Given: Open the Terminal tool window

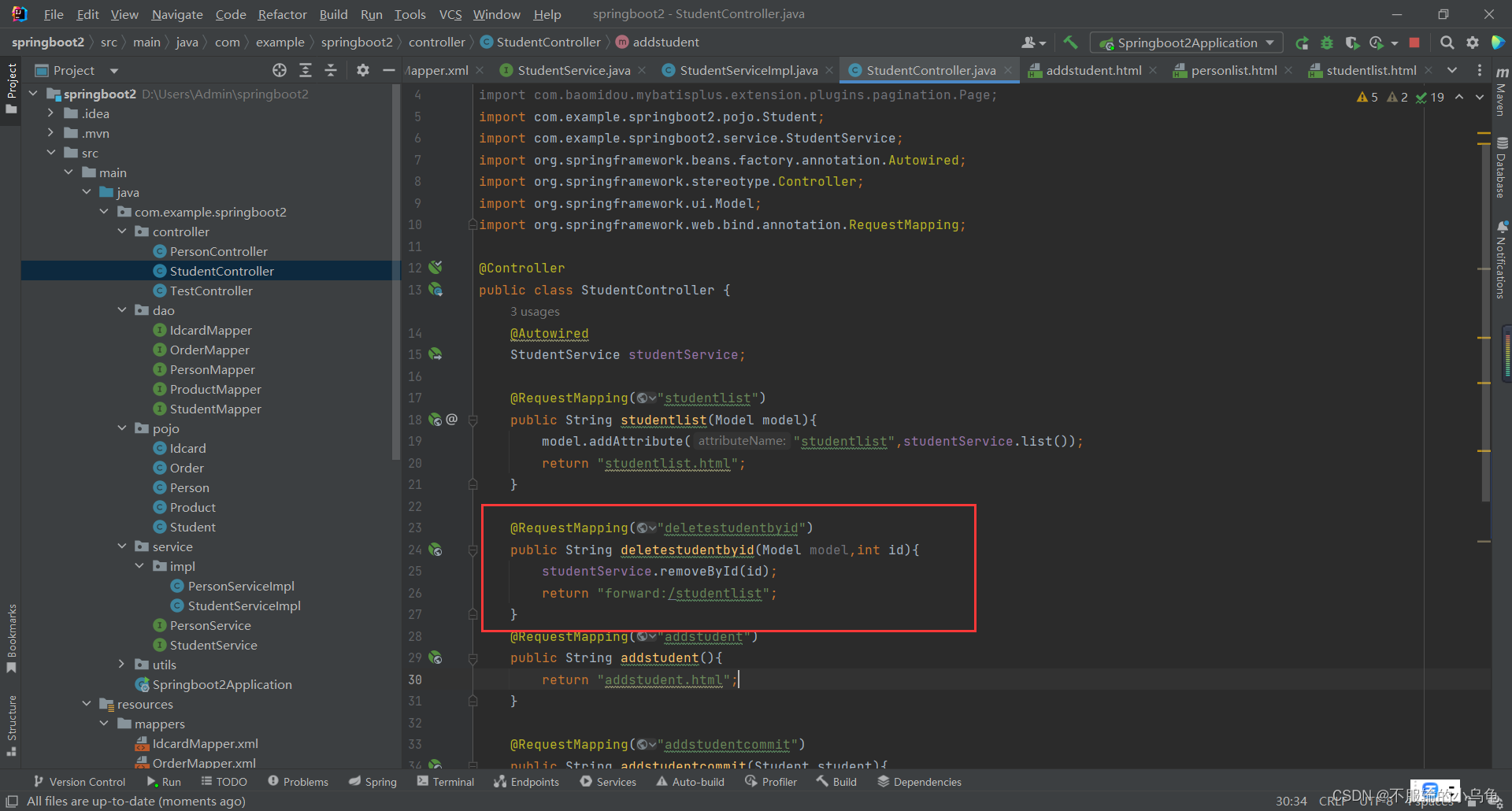Looking at the screenshot, I should tap(446, 782).
